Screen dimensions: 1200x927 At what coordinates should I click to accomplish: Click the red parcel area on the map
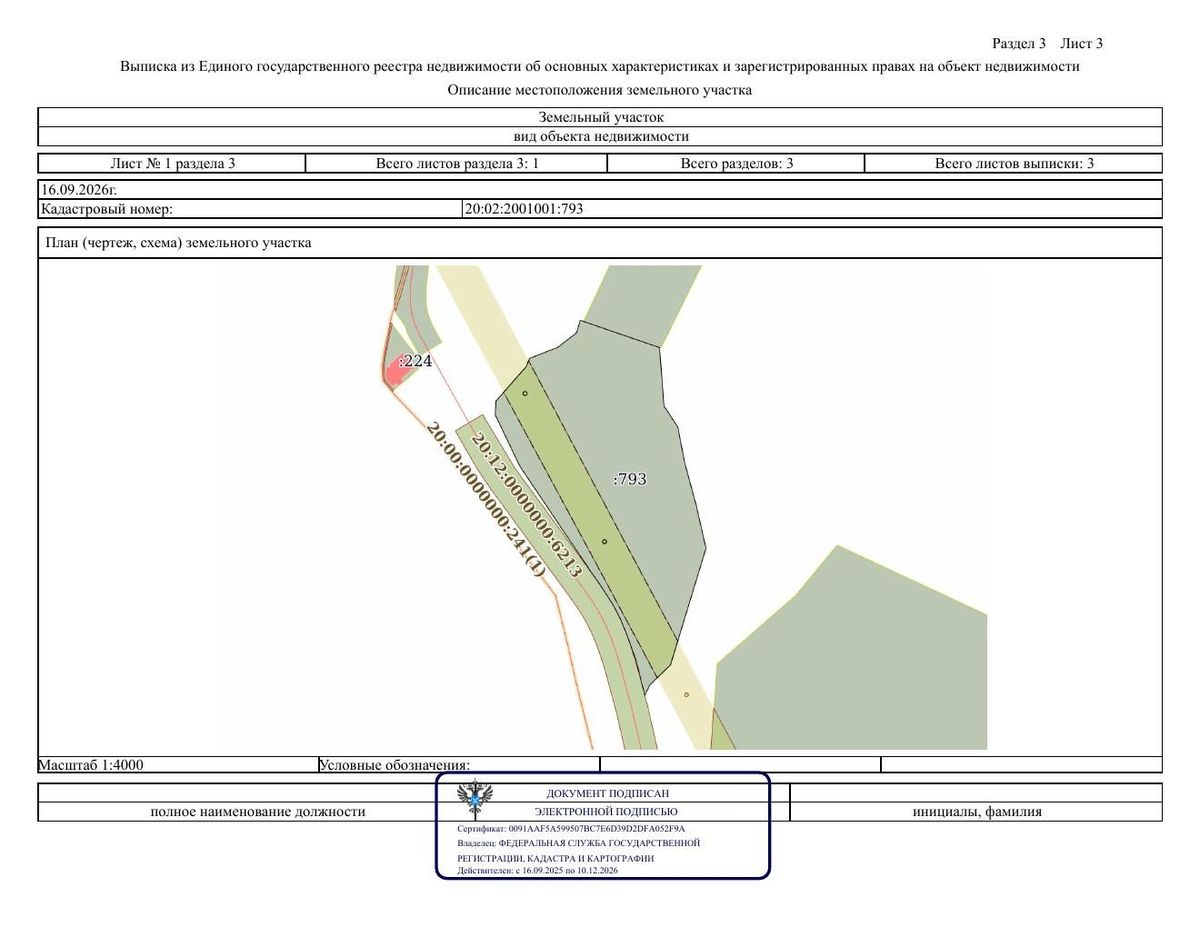[x=397, y=374]
